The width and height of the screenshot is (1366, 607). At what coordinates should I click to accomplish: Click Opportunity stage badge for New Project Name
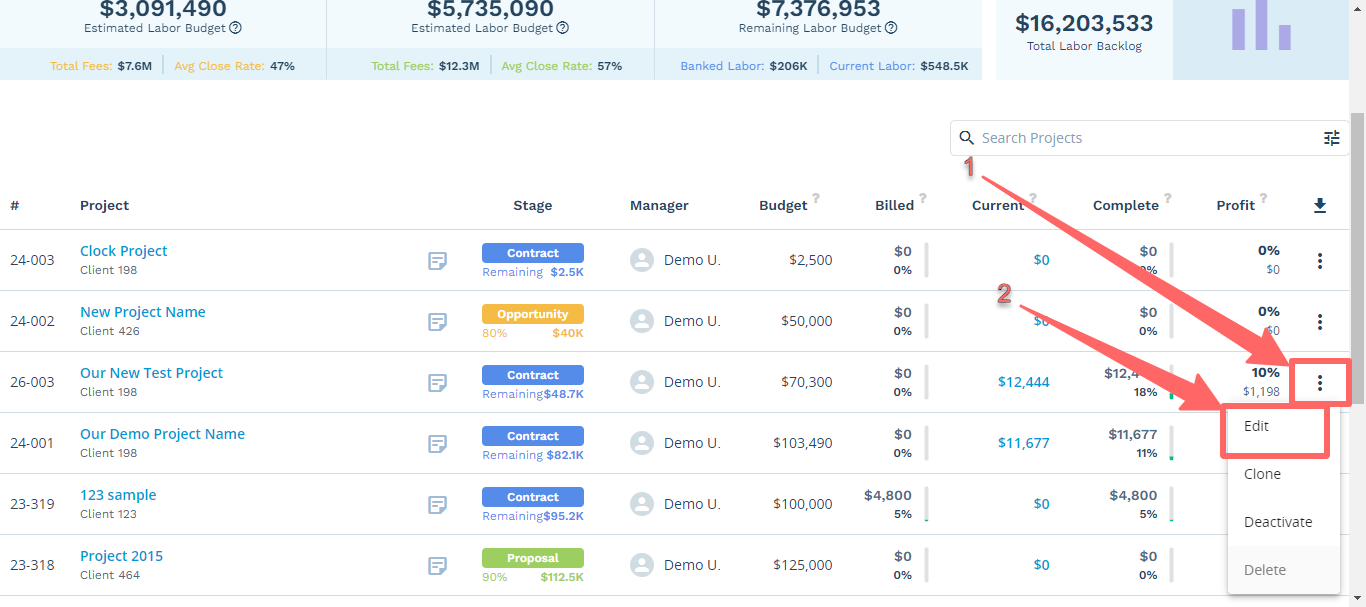[533, 314]
